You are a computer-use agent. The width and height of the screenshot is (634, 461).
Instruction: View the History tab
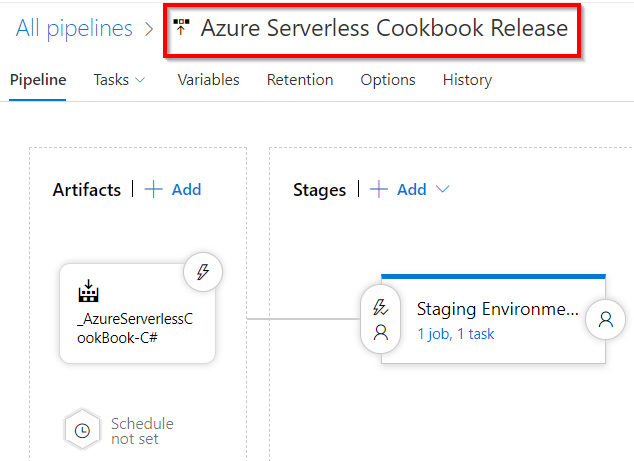click(467, 80)
